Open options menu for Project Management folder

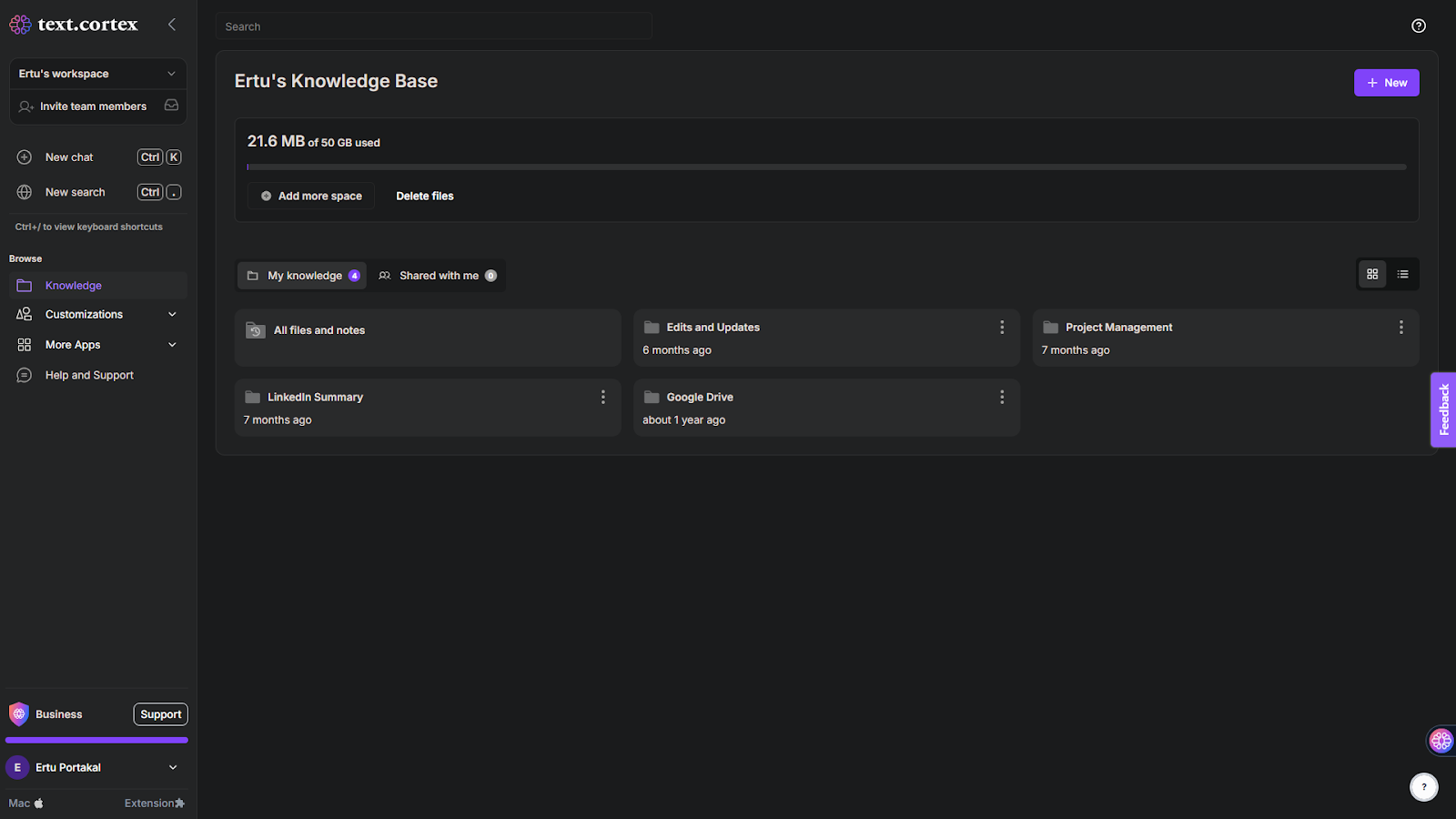pyautogui.click(x=1401, y=327)
